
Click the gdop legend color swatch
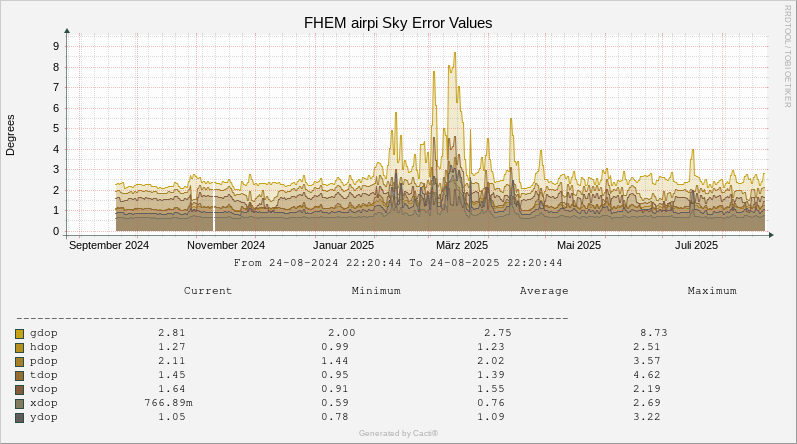tap(19, 334)
